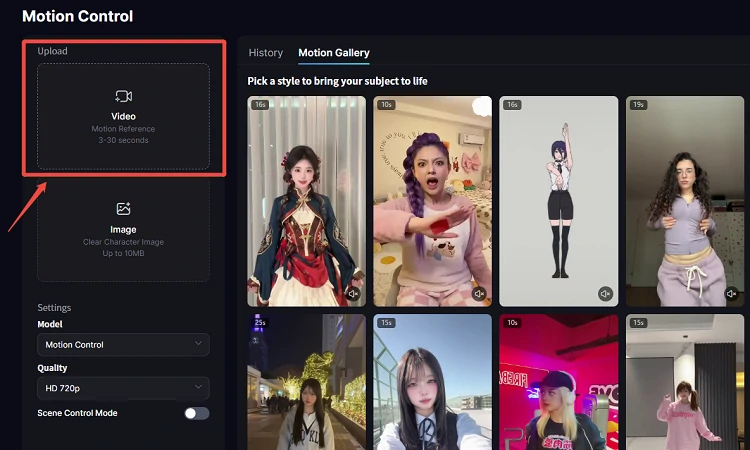Unmute the purple braid girl video
Screen dimensions: 750x450
click(479, 294)
